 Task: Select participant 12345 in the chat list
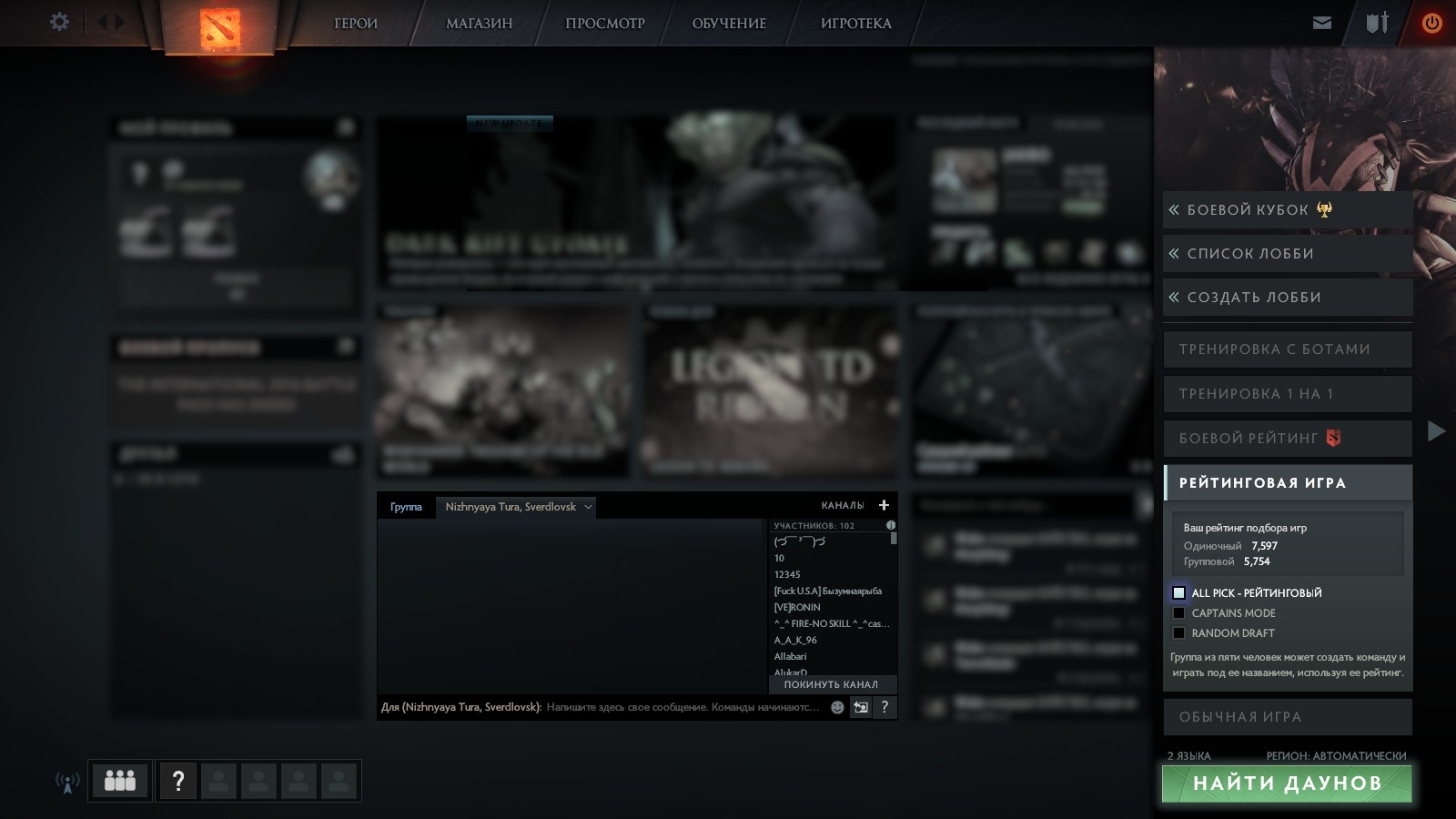[787, 574]
